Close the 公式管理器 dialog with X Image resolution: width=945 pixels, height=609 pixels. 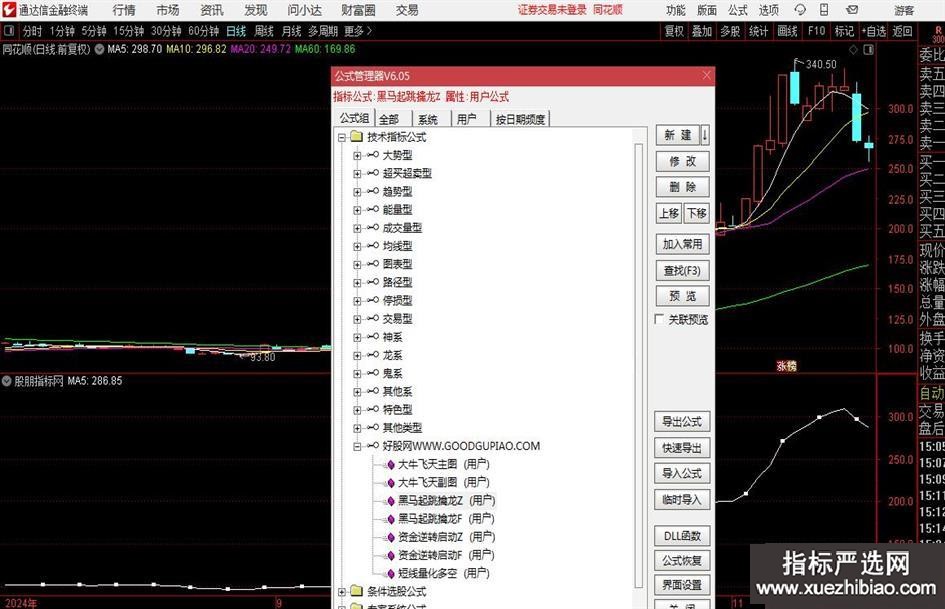coord(706,75)
